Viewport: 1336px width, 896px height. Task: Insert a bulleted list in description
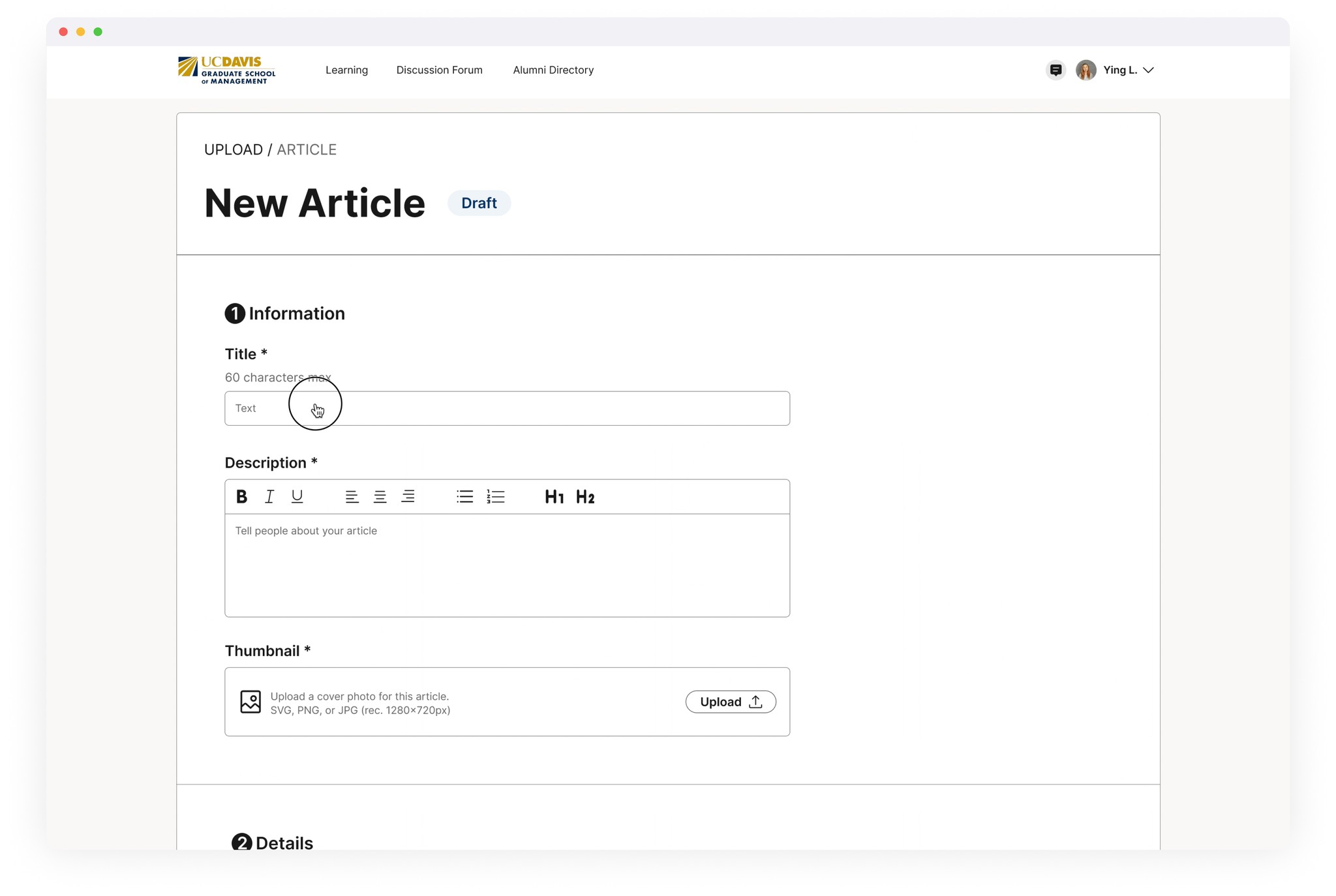(464, 497)
